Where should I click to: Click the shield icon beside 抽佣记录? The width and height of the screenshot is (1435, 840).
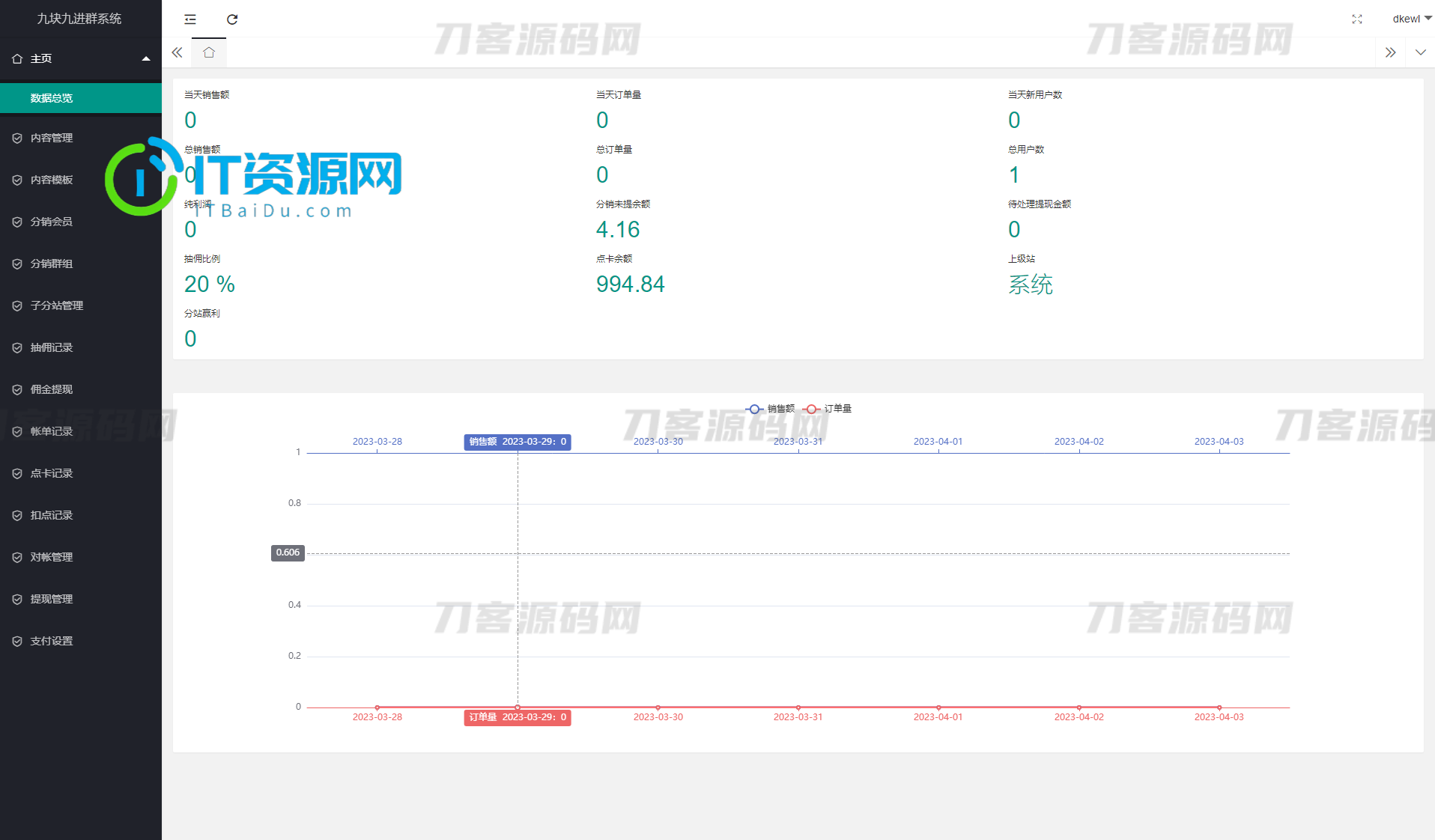[x=17, y=347]
